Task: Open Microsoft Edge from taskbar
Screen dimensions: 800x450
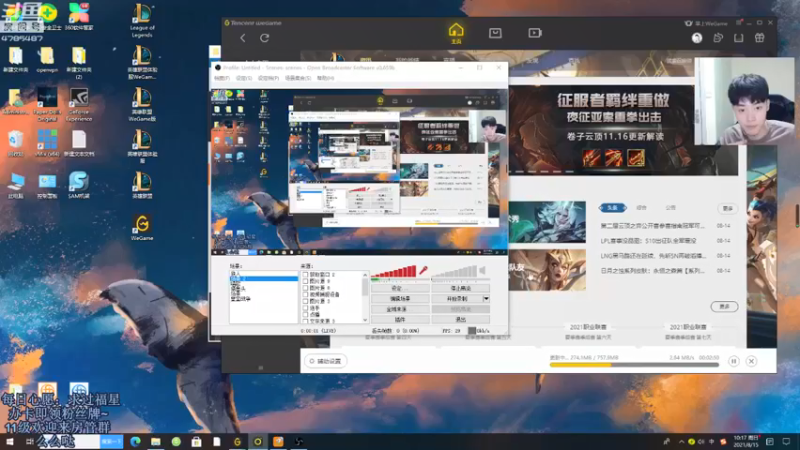Action: (x=135, y=442)
